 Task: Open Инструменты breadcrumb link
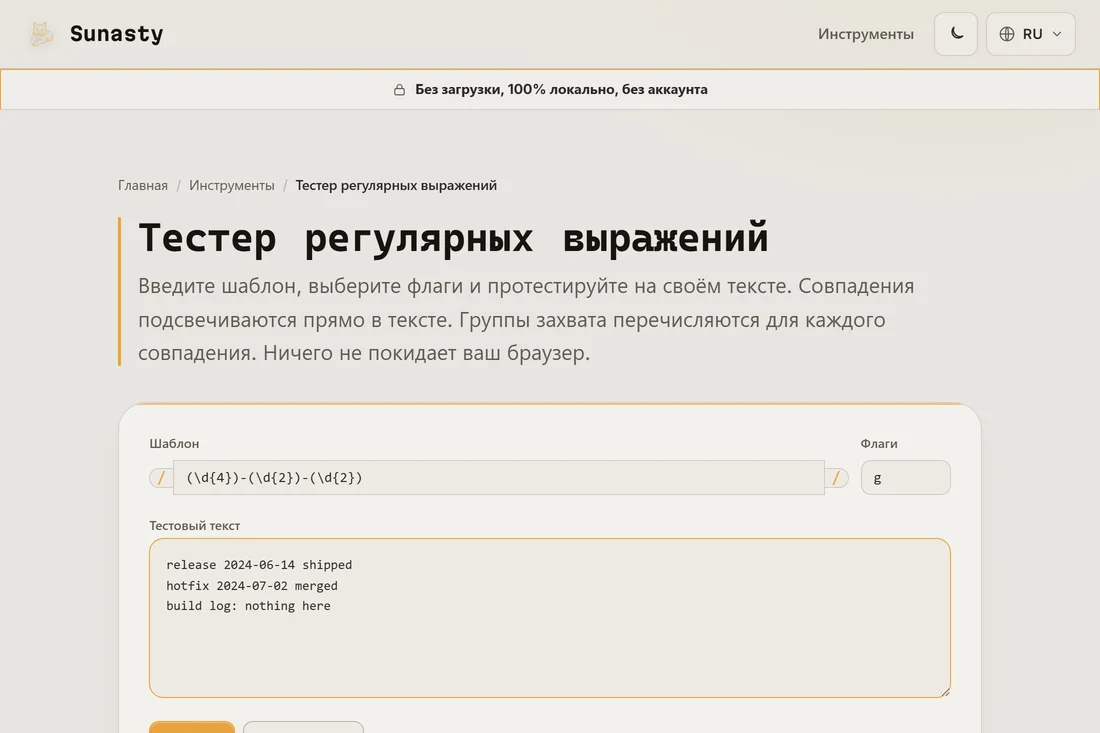pos(232,185)
